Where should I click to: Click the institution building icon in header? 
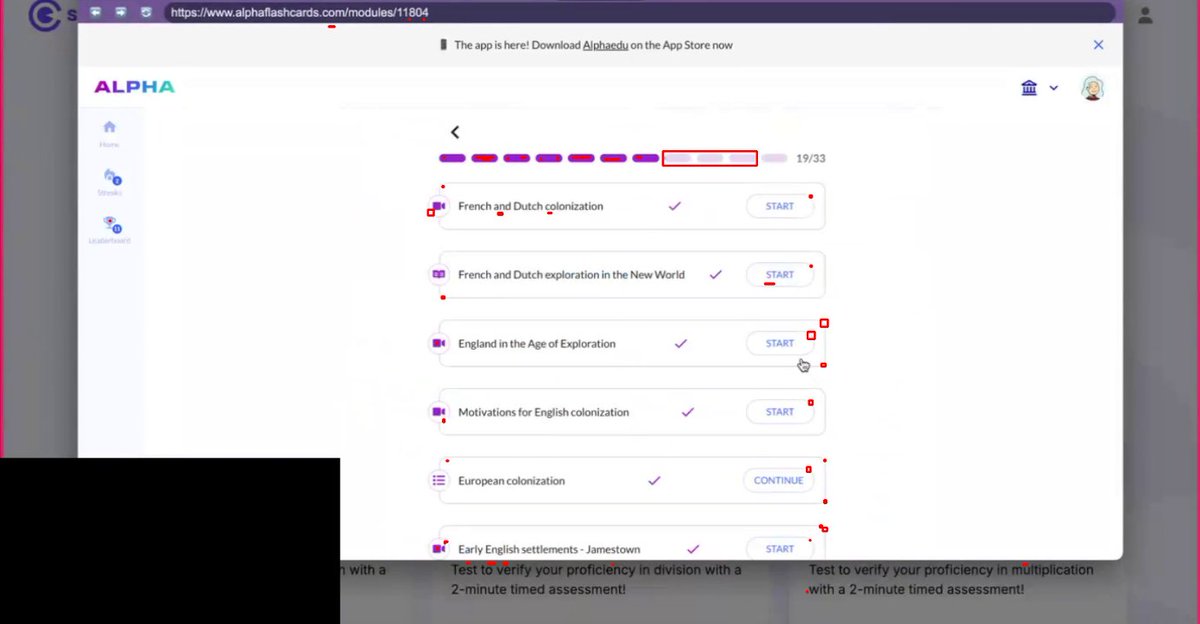[1029, 88]
